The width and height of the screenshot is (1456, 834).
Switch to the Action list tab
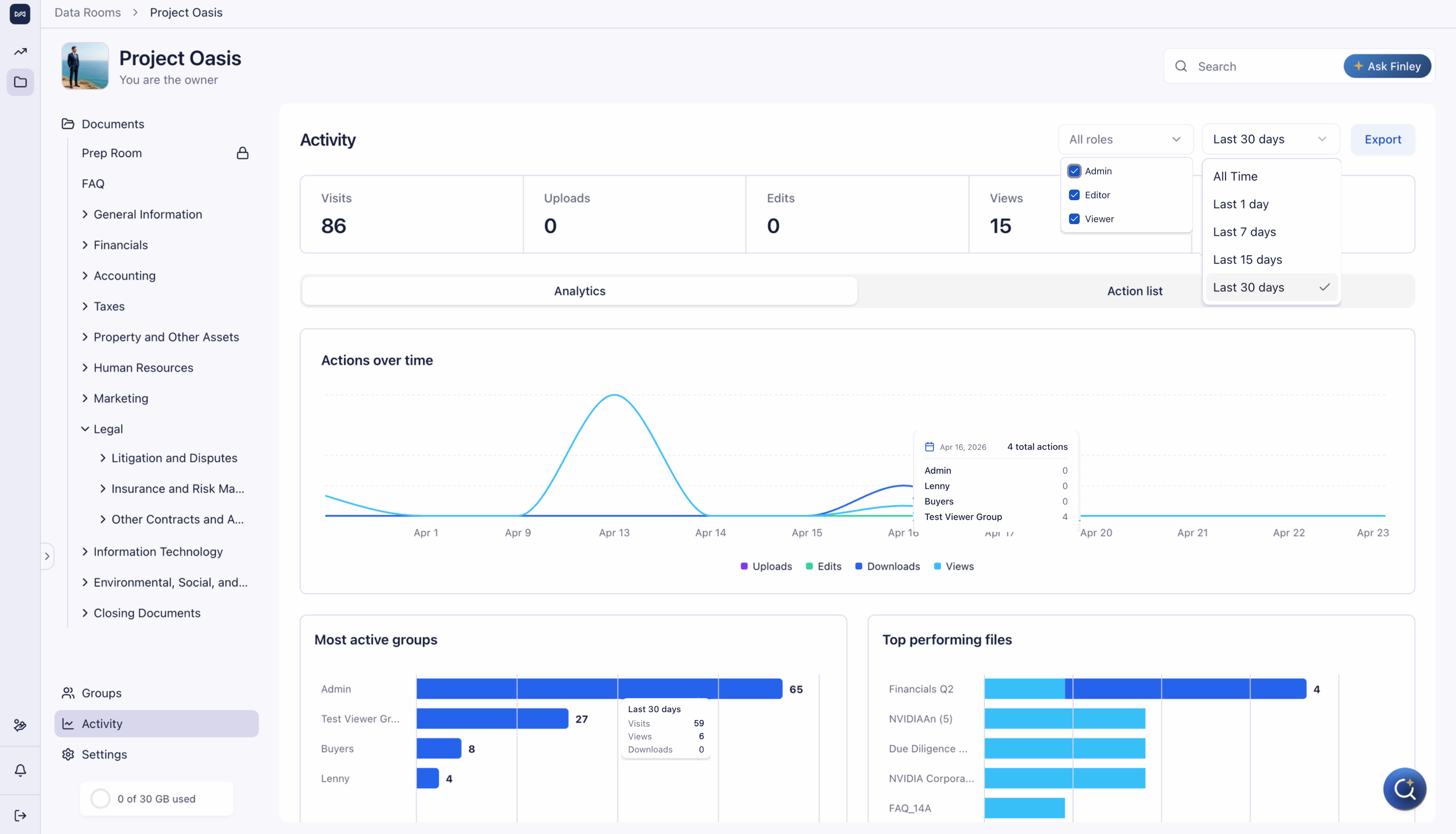coord(1134,291)
